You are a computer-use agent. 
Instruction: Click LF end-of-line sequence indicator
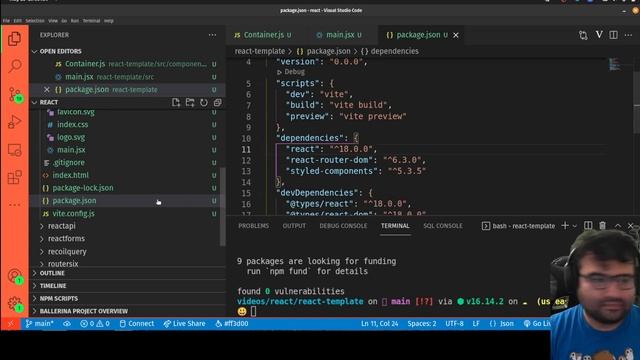coord(476,324)
